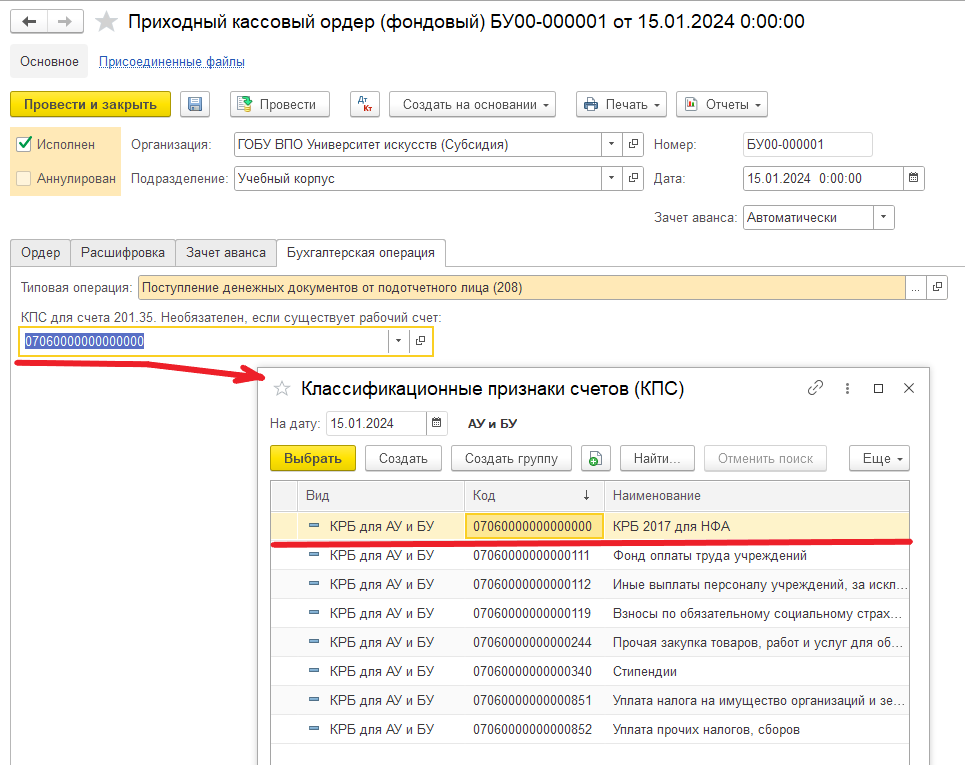Open the Подразделение record in a new form

[633, 178]
